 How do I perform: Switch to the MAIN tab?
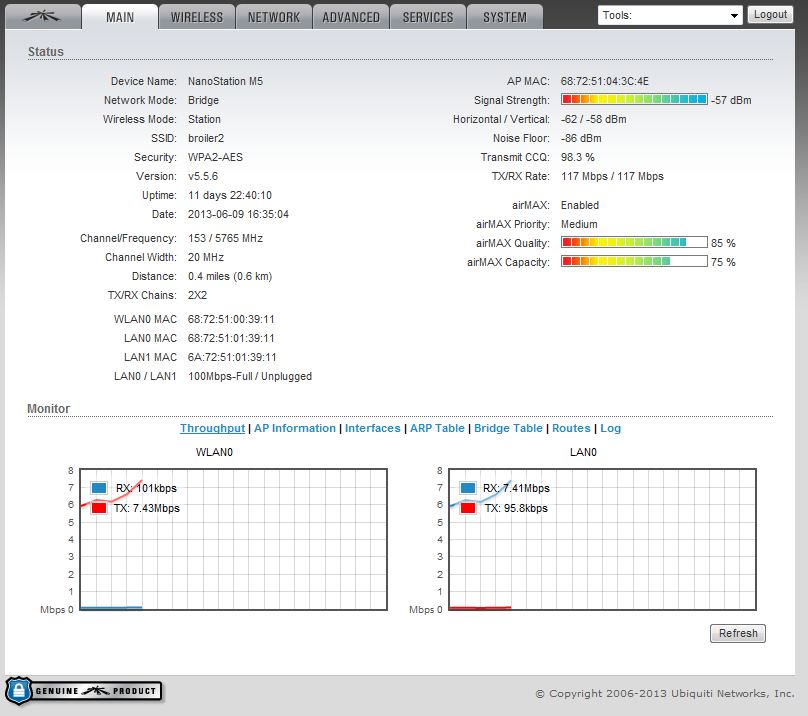[120, 17]
